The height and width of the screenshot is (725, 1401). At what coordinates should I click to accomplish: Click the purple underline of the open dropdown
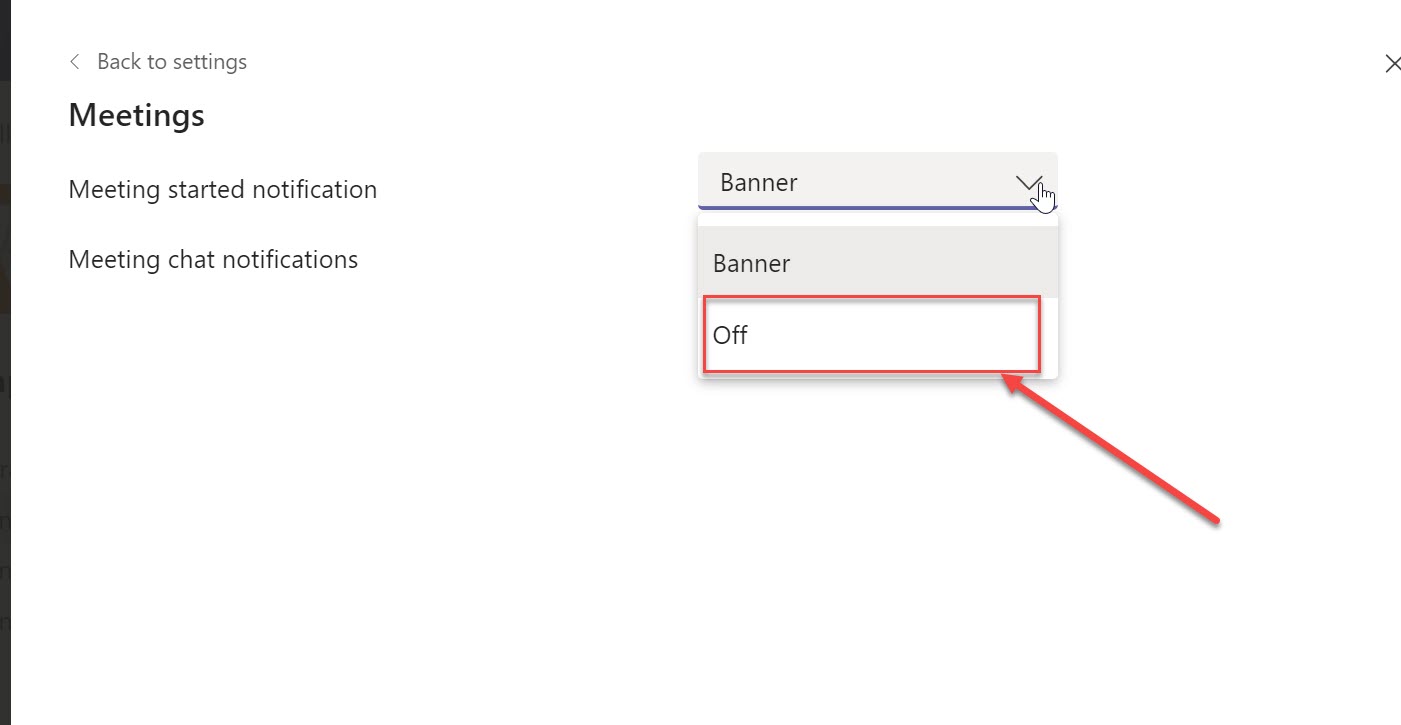[877, 209]
